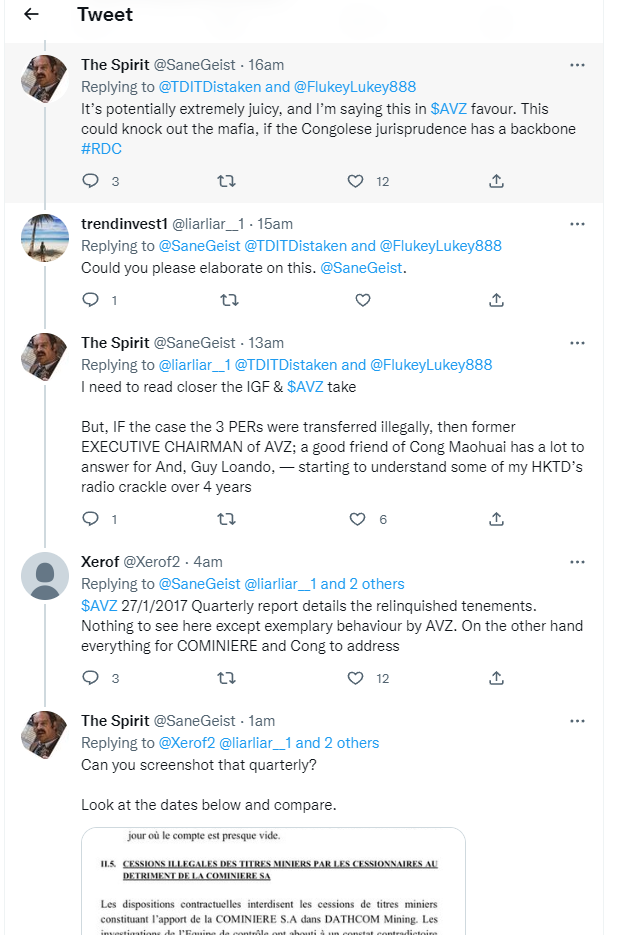Like Xerof's tweet with 12 likes
Viewport: 624px width, 935px height.
[x=355, y=678]
